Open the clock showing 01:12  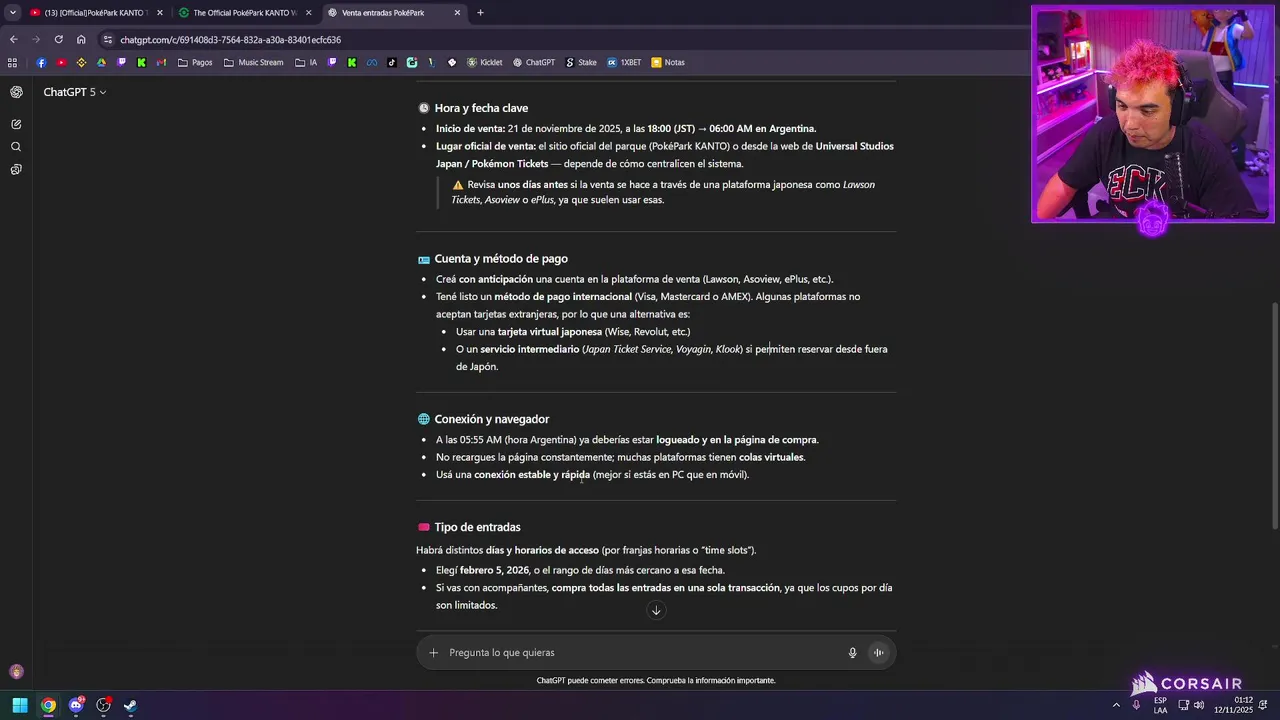(1234, 705)
